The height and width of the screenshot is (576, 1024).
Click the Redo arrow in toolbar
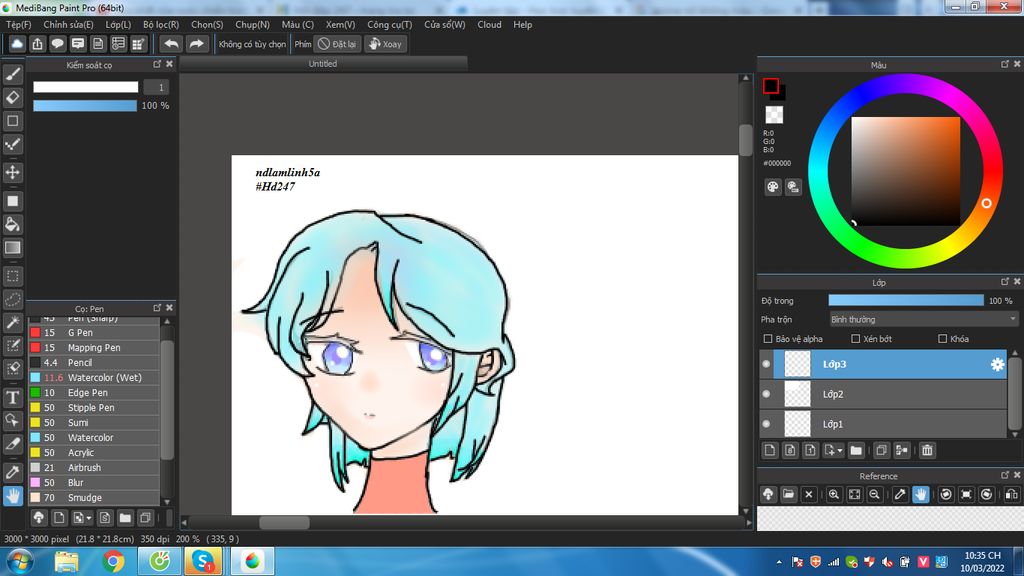point(196,44)
